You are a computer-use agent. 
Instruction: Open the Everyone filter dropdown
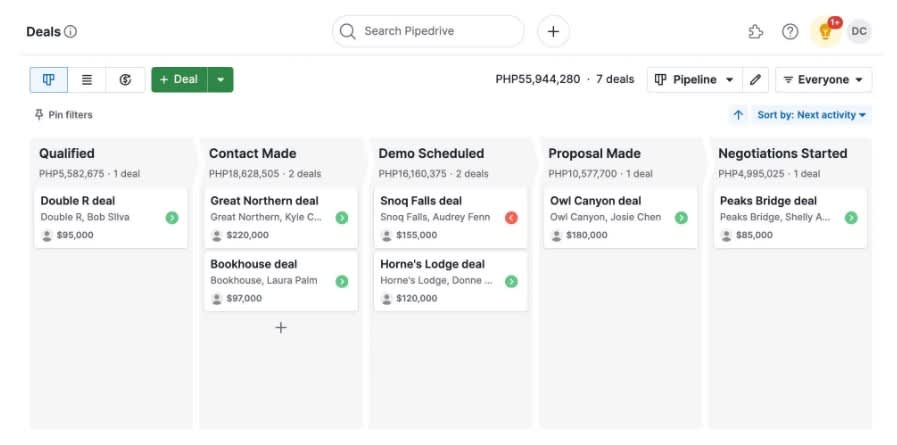[x=824, y=80]
